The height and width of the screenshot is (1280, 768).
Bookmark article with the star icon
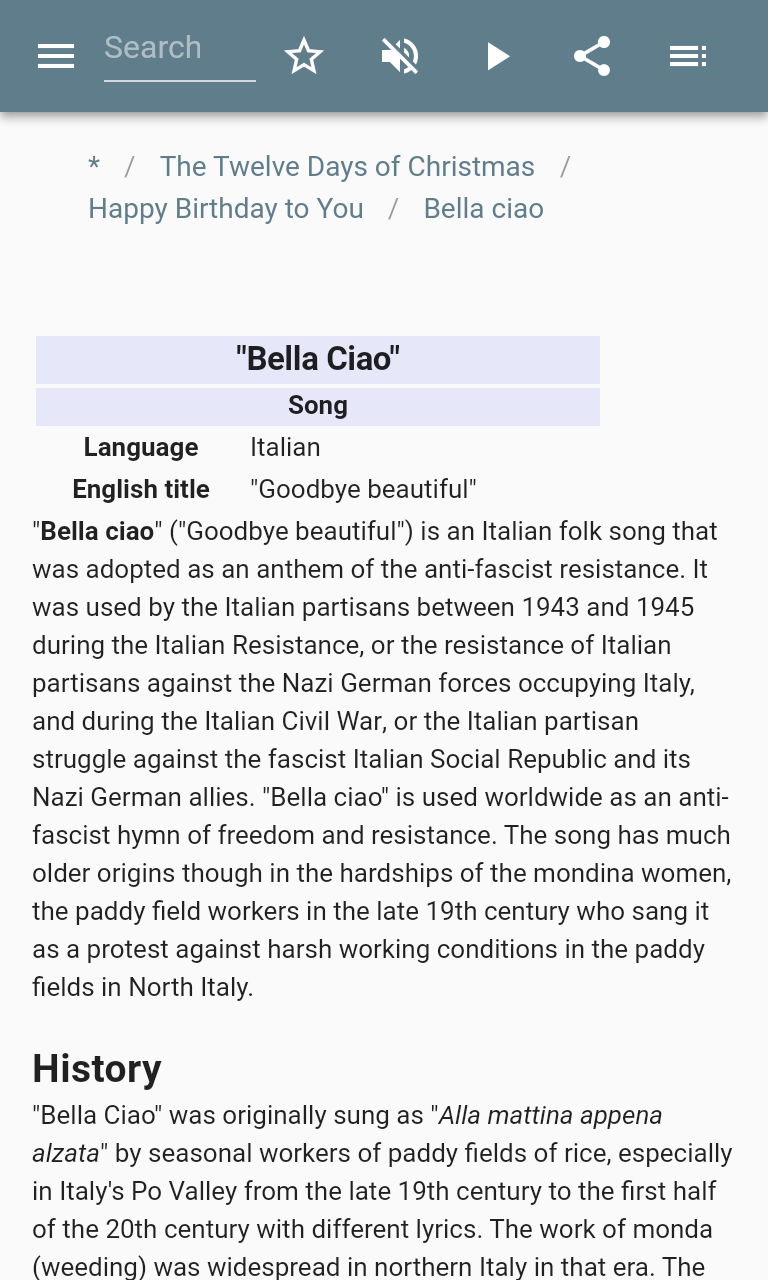[x=304, y=56]
